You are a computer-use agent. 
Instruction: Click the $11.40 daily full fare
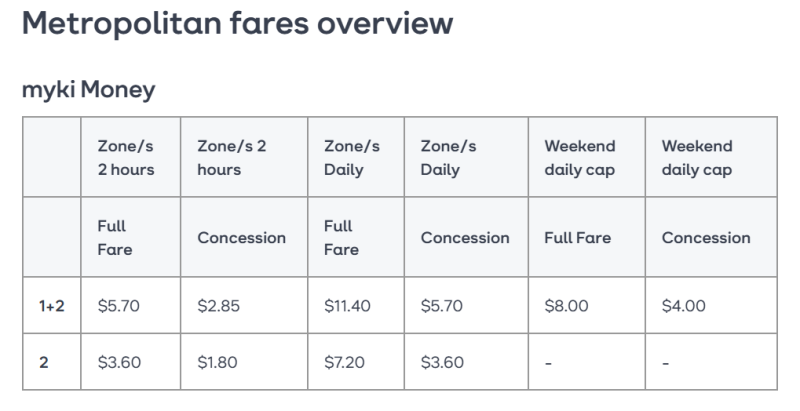pyautogui.click(x=347, y=305)
